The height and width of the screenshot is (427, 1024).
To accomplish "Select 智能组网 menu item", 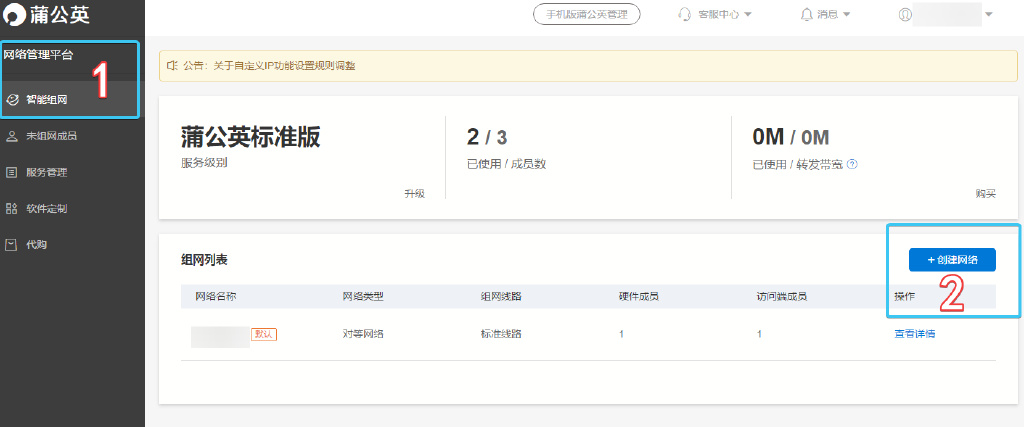I will [72, 100].
